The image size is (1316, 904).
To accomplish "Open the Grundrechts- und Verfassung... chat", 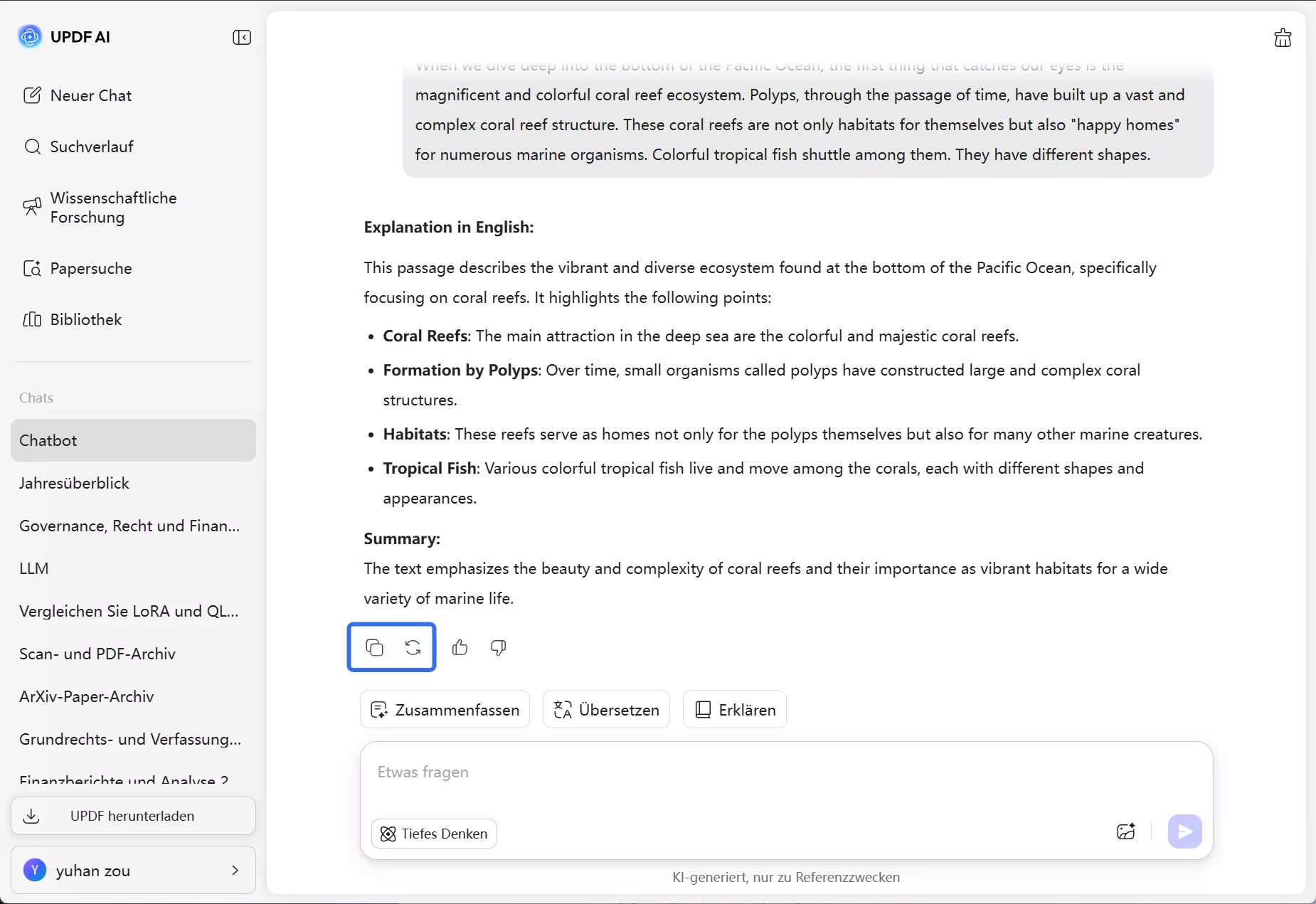I will [x=133, y=739].
